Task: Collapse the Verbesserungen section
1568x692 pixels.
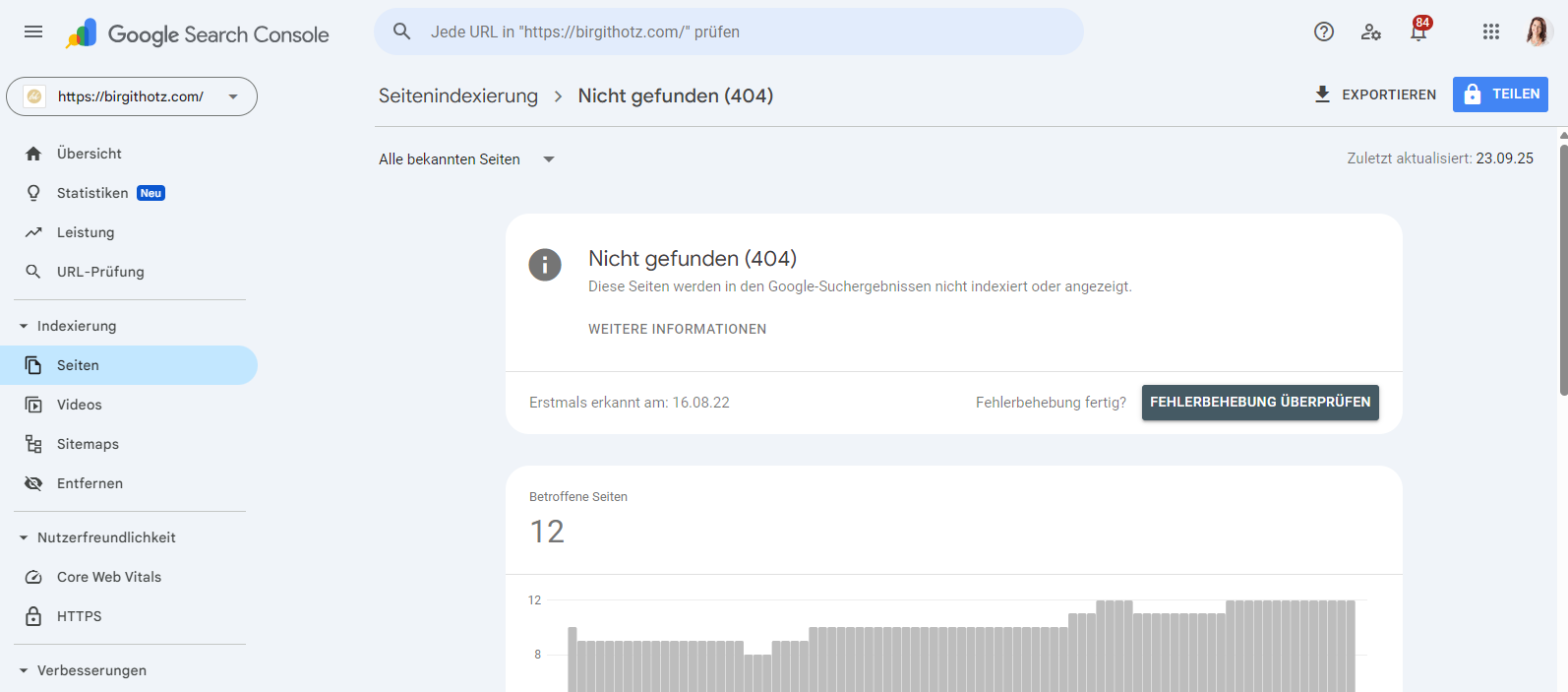Action: coord(24,670)
